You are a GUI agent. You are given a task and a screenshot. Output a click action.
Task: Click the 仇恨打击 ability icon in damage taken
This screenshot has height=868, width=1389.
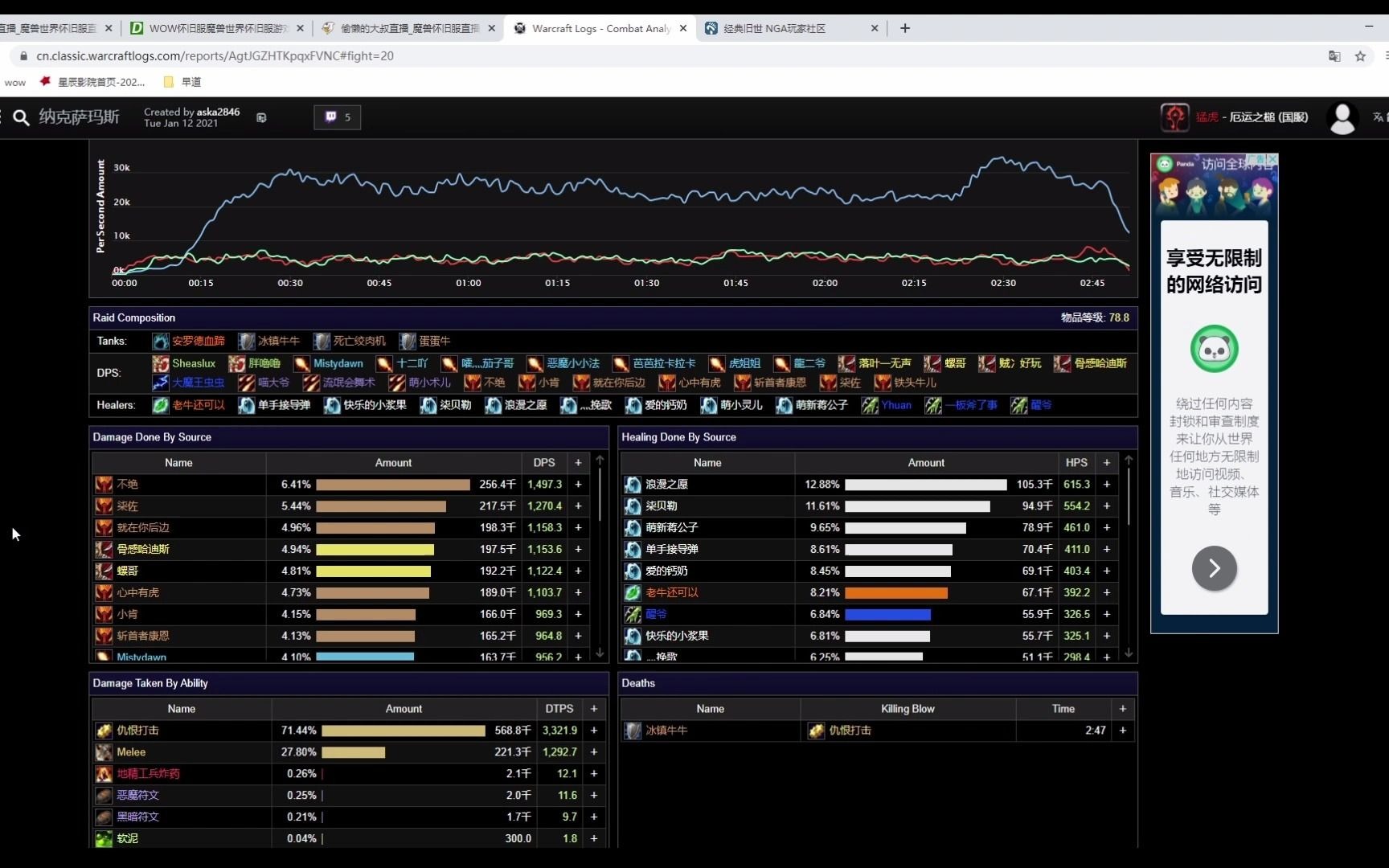[x=104, y=731]
